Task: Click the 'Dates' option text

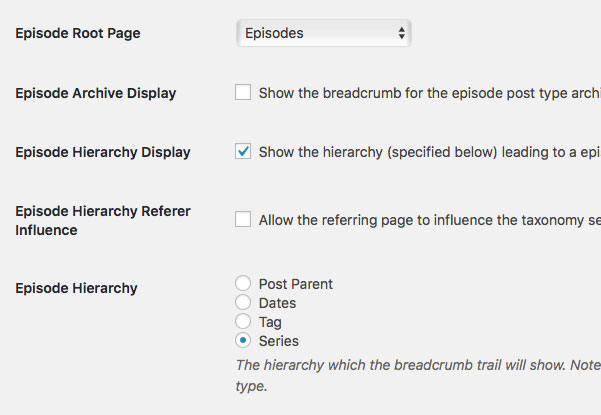Action: click(277, 303)
